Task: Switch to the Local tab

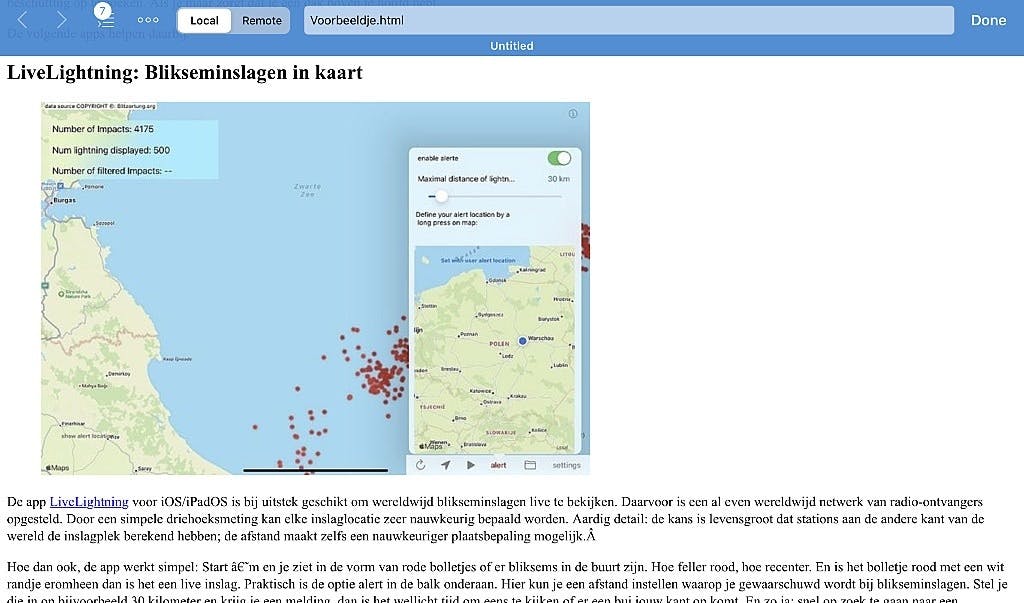Action: pos(204,21)
